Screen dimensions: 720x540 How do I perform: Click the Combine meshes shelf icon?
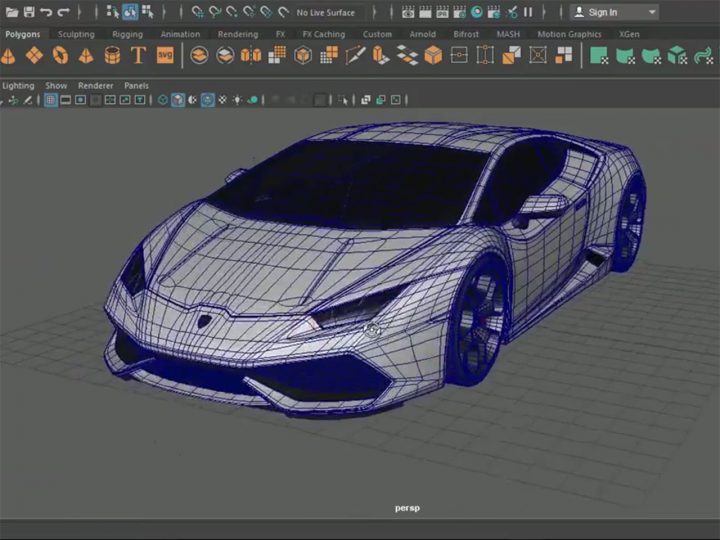tap(199, 55)
